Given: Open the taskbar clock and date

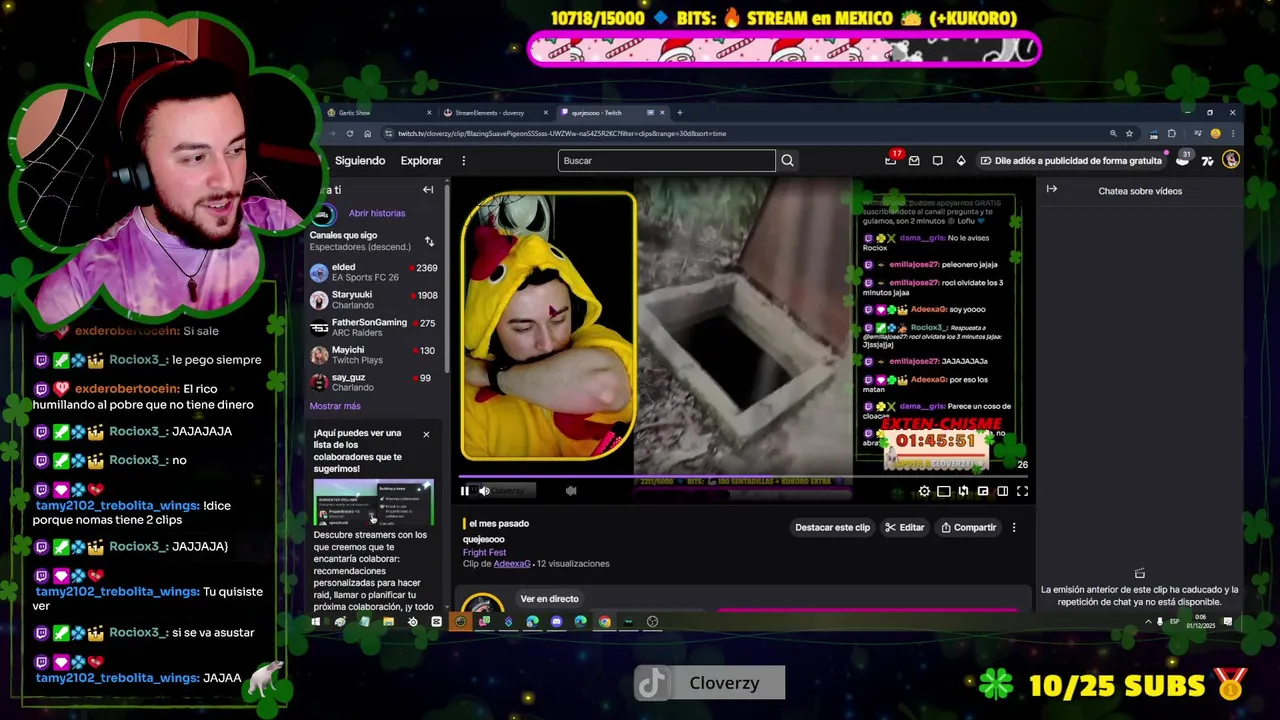Looking at the screenshot, I should pos(1200,621).
